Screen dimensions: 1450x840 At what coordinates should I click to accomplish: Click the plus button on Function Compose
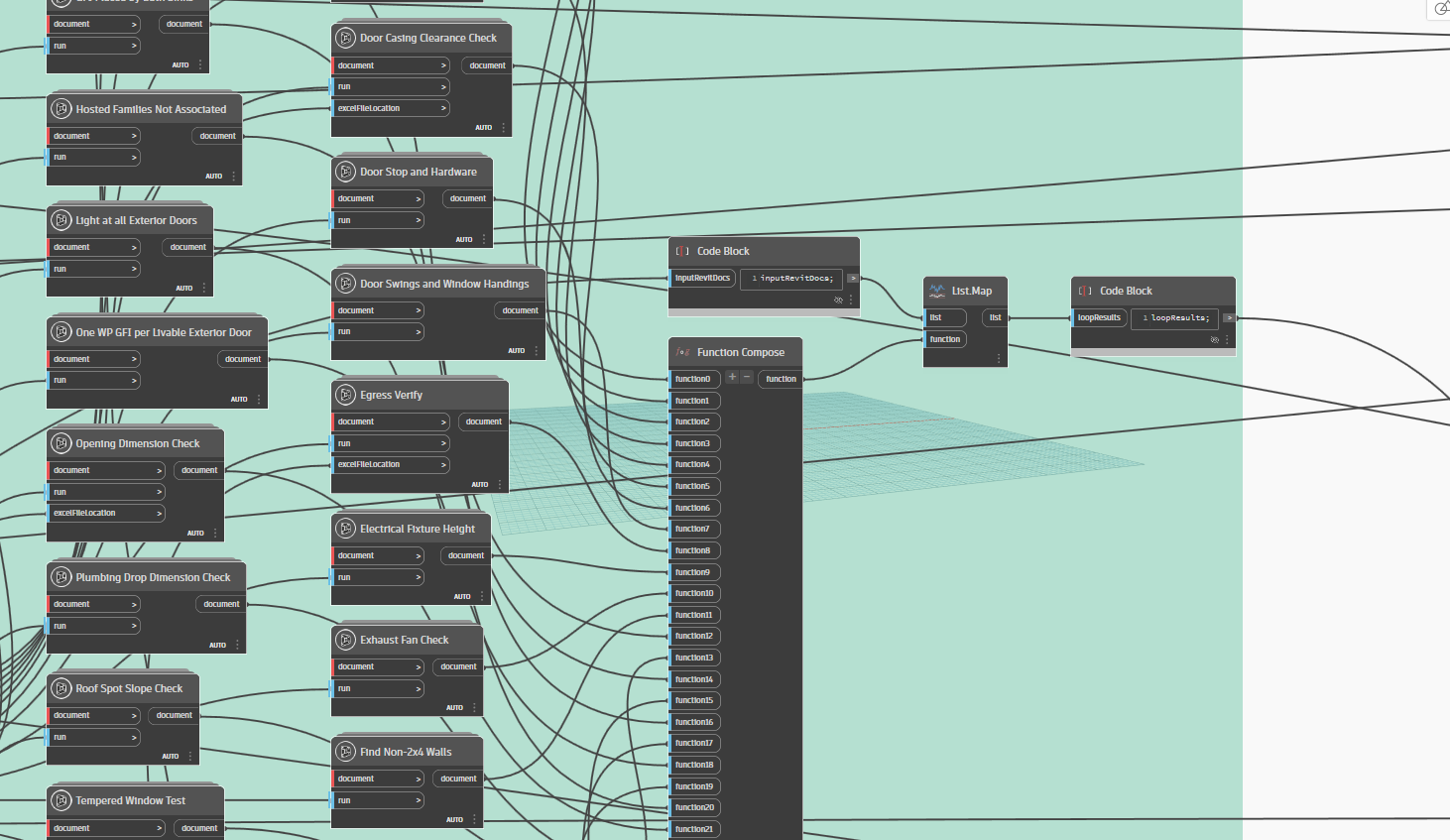[x=731, y=378]
